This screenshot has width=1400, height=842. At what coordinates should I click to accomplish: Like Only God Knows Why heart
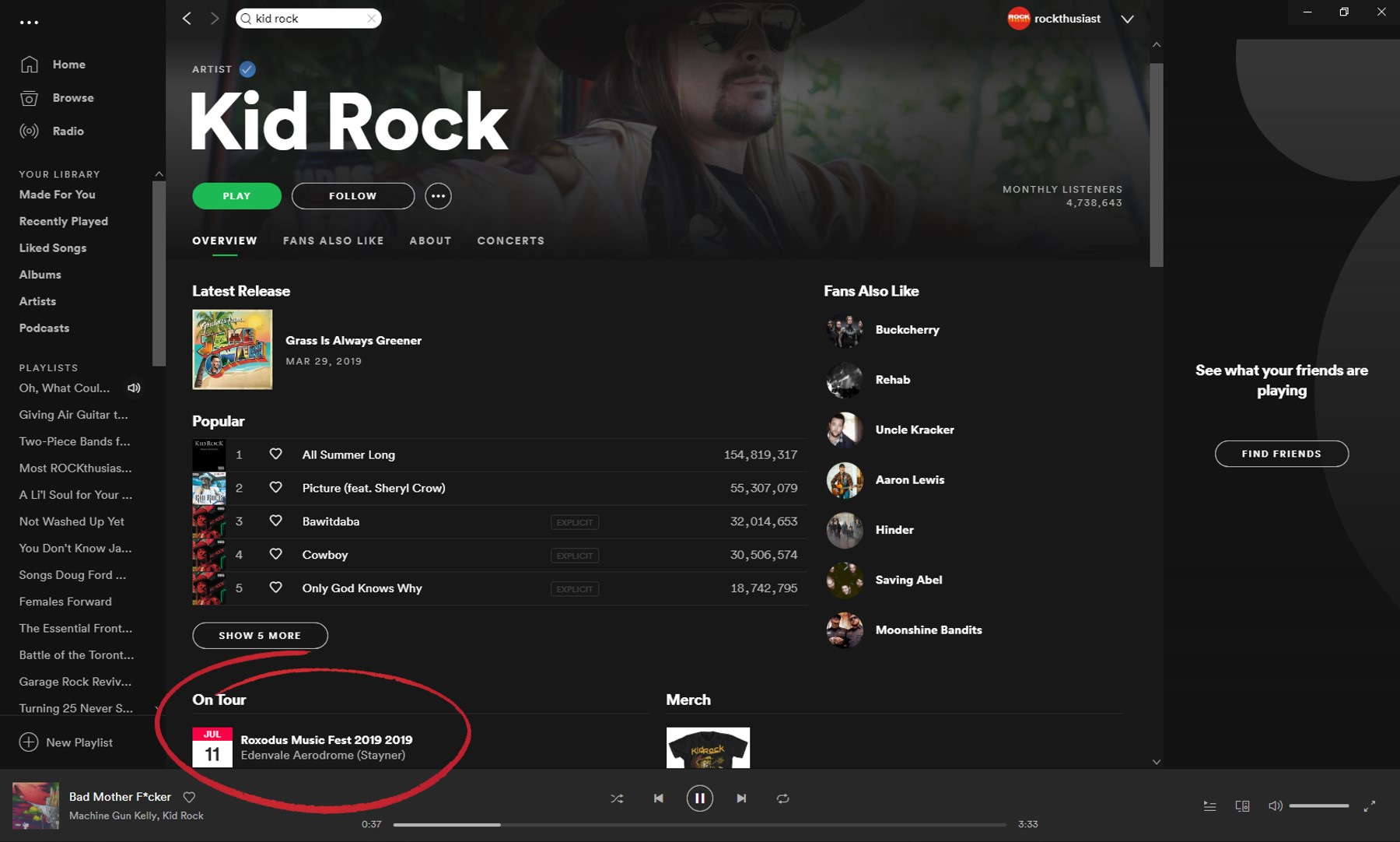(275, 588)
